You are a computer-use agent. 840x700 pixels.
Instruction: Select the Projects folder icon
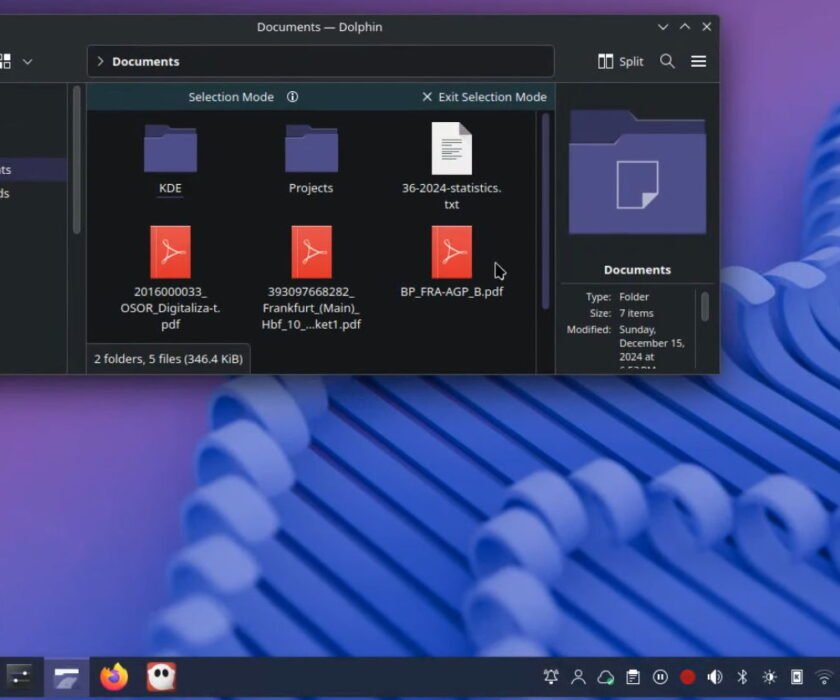pyautogui.click(x=311, y=148)
